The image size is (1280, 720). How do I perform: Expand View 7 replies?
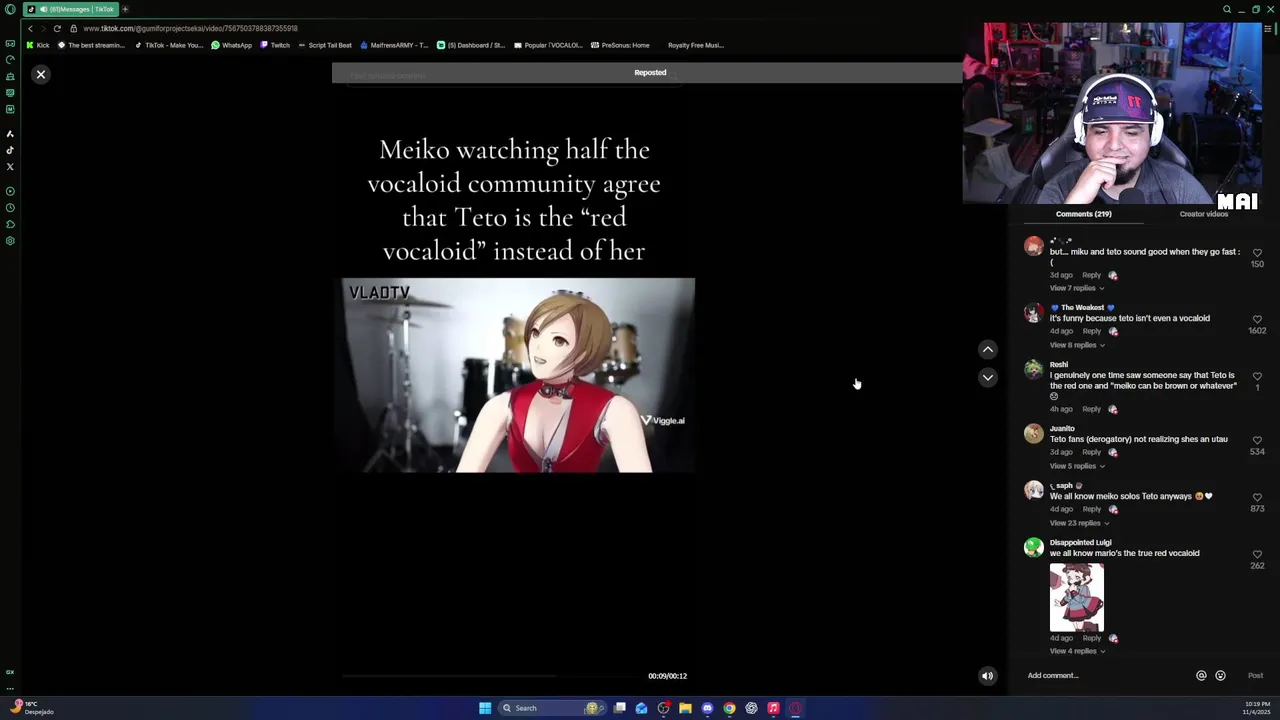[x=1076, y=288]
